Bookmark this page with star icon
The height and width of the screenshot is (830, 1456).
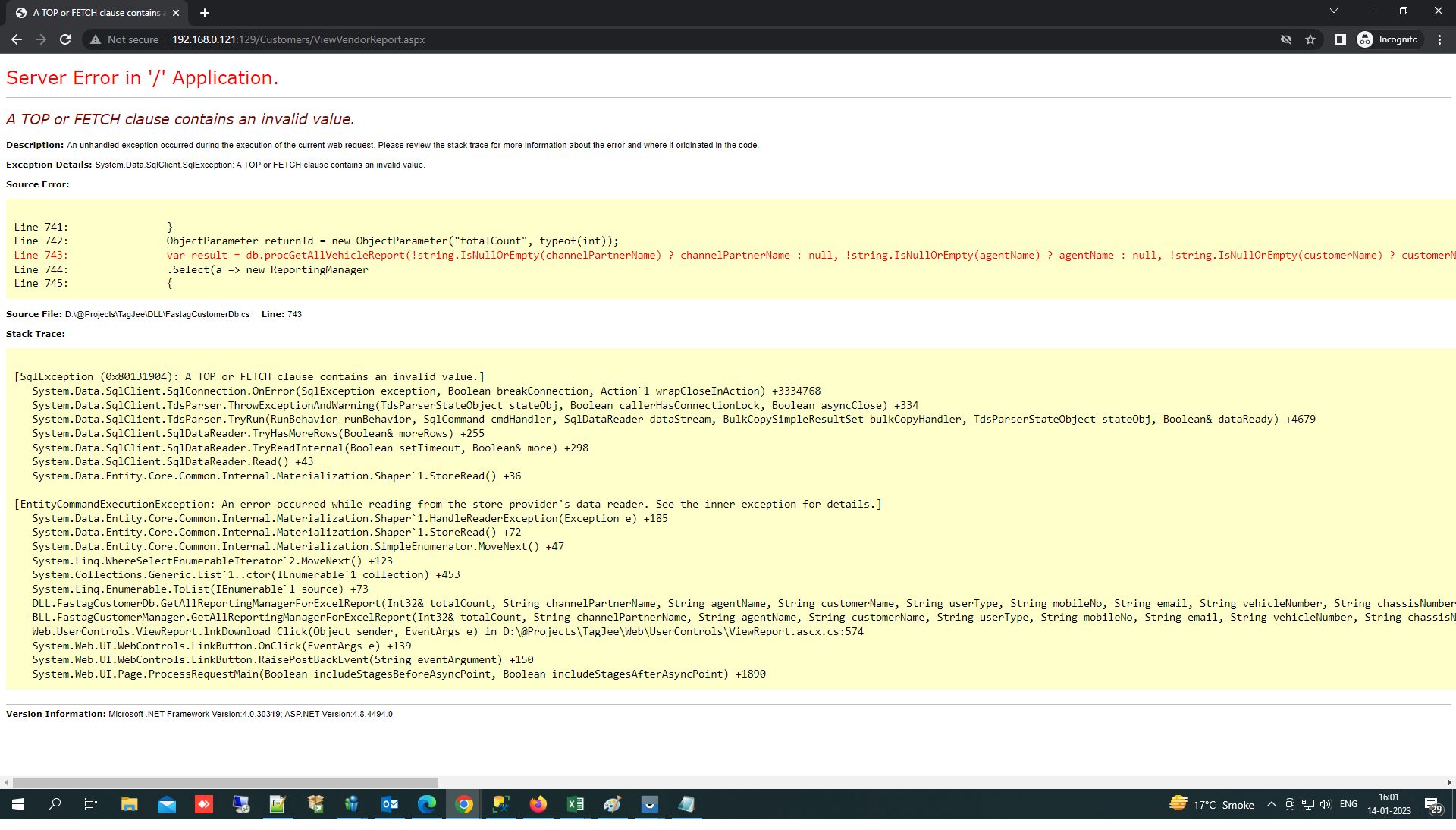point(1310,39)
